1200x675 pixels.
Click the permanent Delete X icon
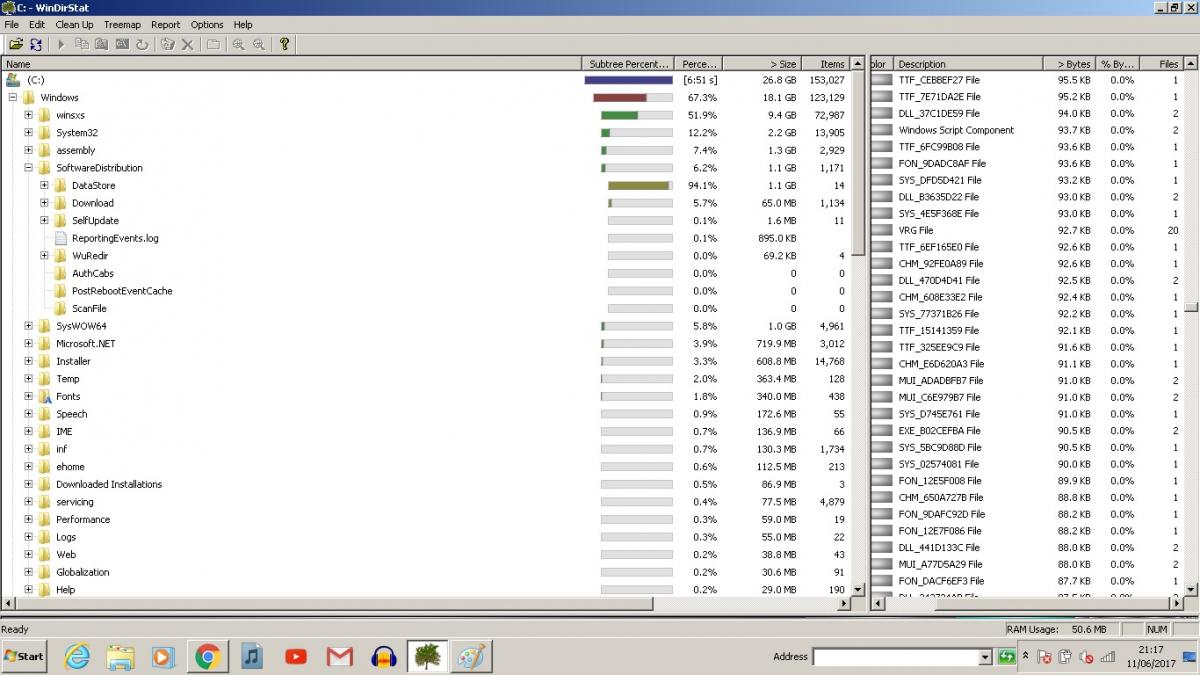(x=187, y=44)
